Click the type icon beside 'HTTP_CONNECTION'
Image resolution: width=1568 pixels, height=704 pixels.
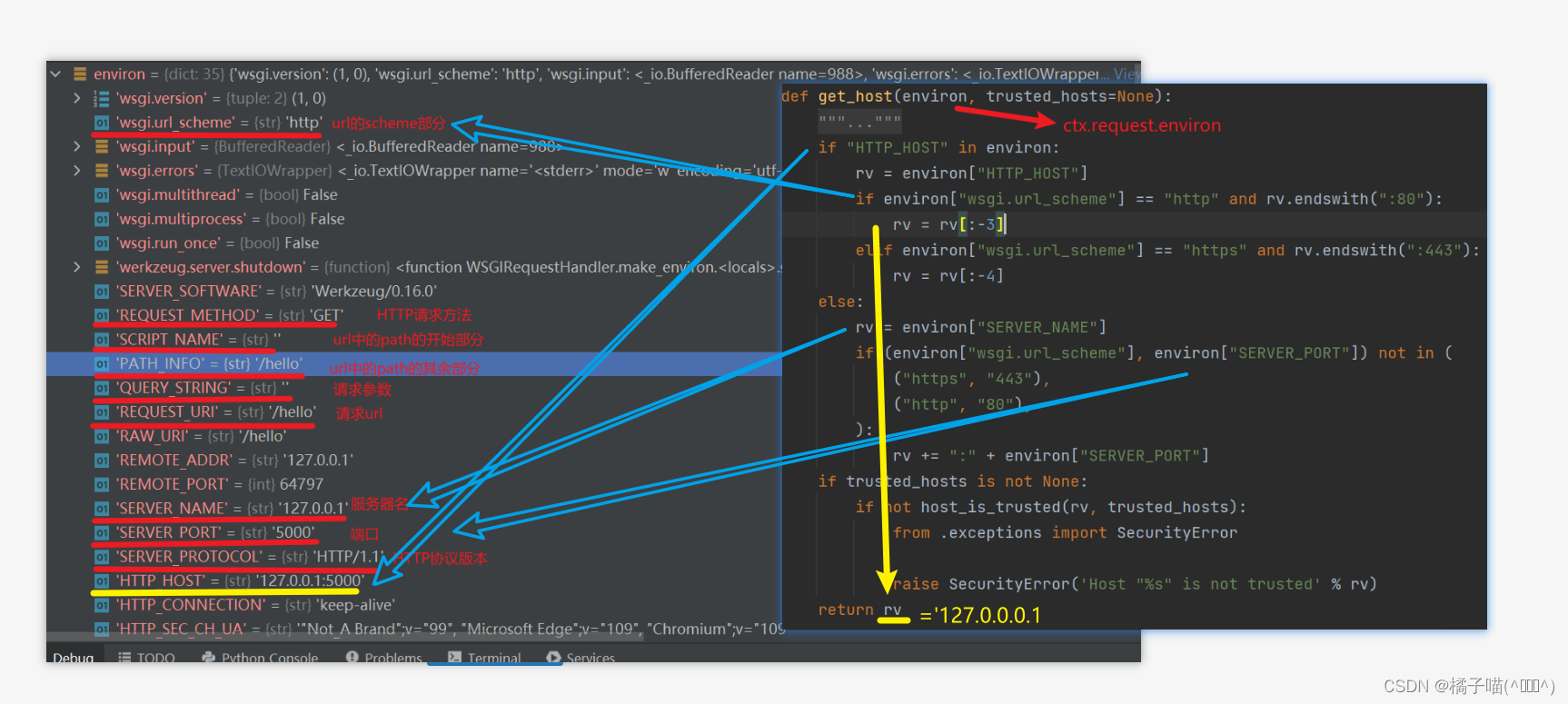coord(102,605)
